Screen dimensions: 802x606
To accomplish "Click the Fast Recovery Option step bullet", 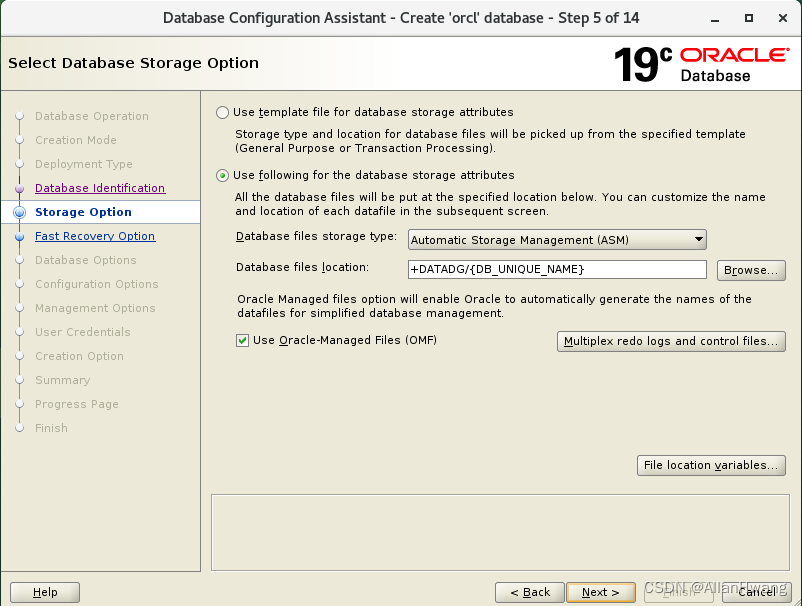I will 22,236.
